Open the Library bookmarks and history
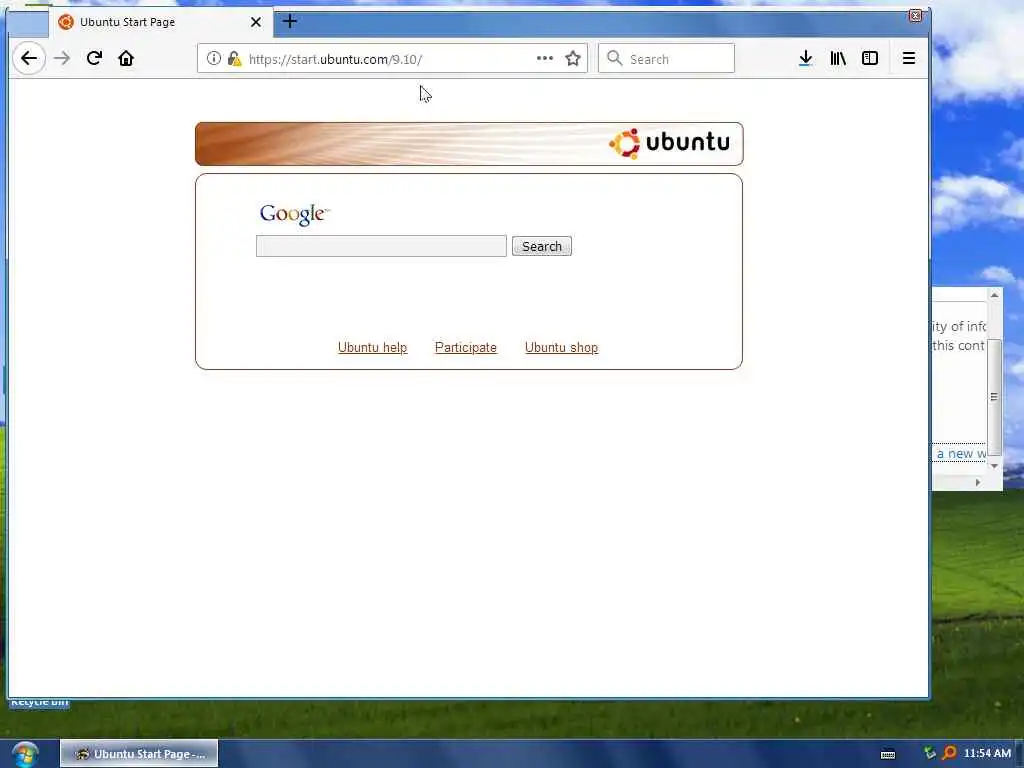The image size is (1024, 768). pos(838,59)
